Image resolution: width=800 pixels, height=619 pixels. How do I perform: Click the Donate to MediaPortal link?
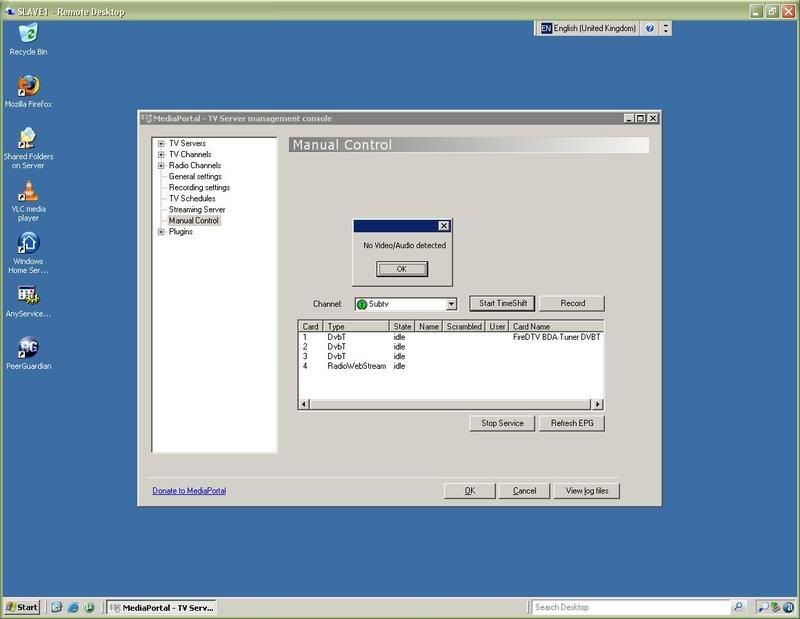click(x=190, y=491)
